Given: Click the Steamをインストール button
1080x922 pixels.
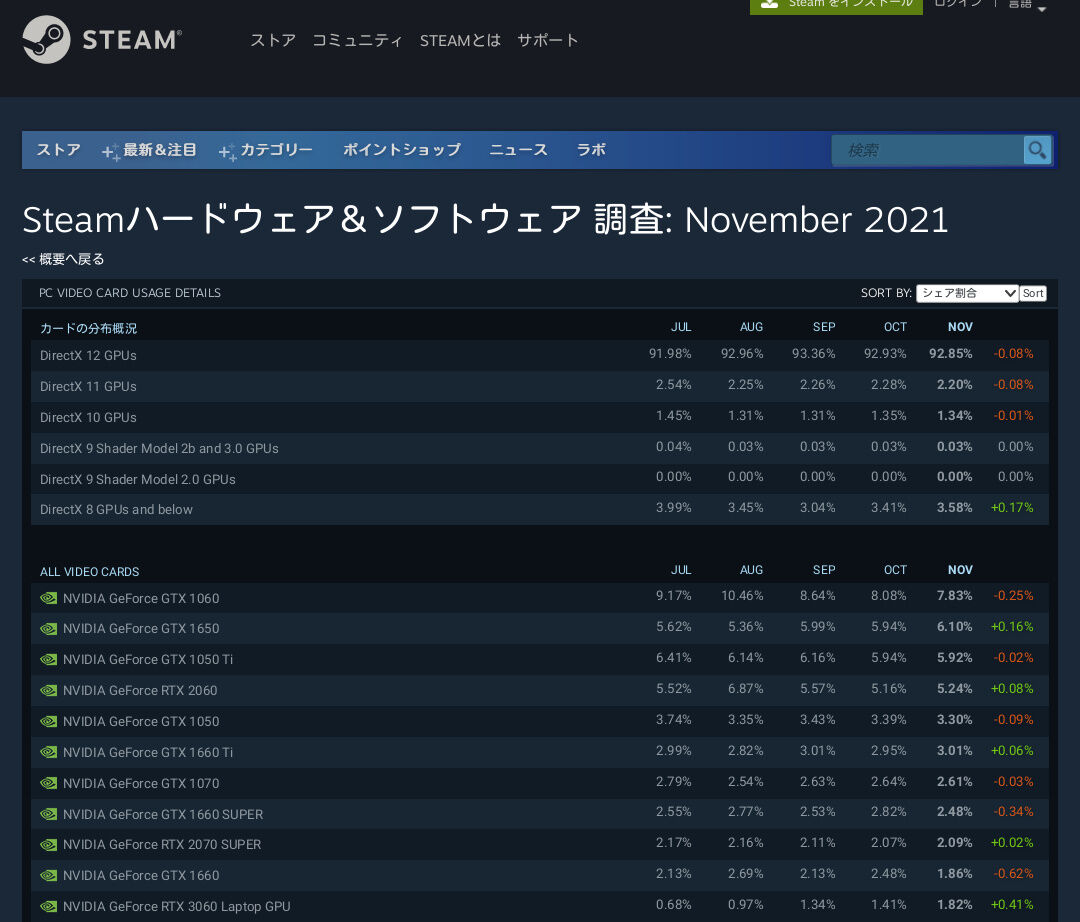Looking at the screenshot, I should click(x=836, y=6).
